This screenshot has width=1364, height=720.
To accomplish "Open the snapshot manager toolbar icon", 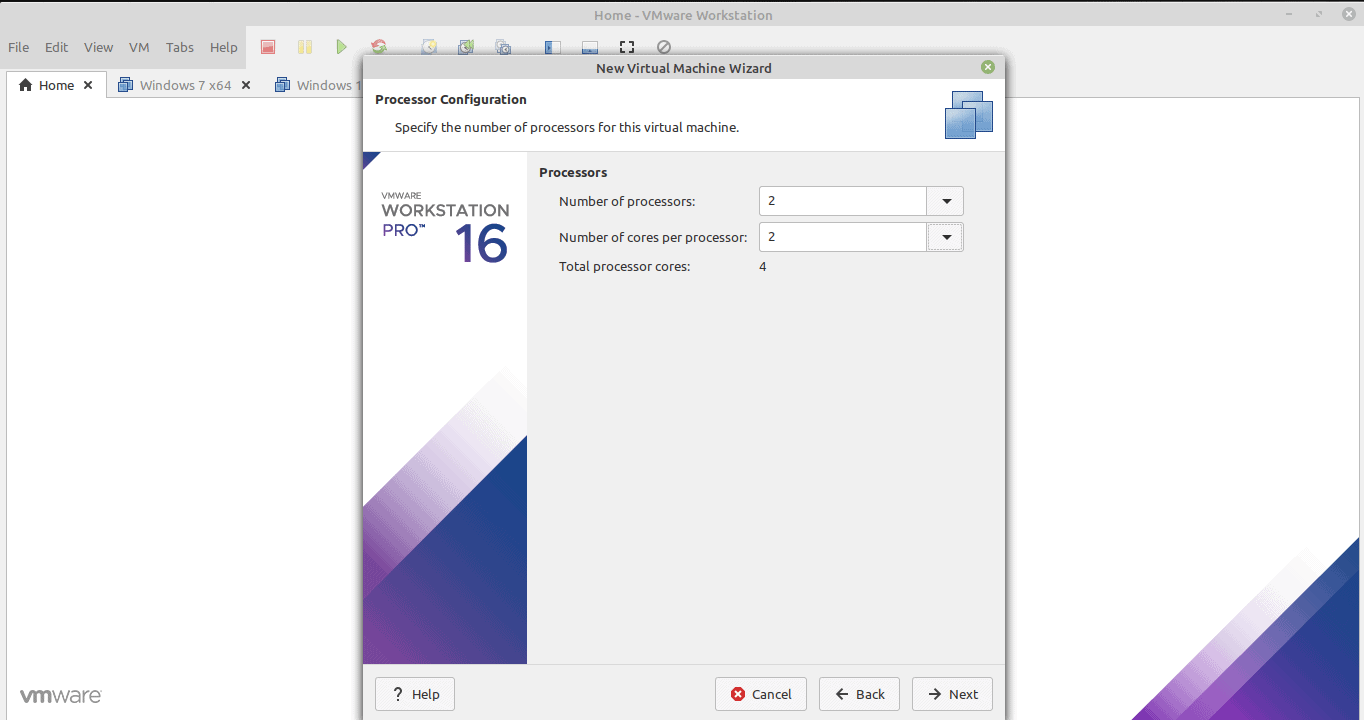I will tap(503, 47).
